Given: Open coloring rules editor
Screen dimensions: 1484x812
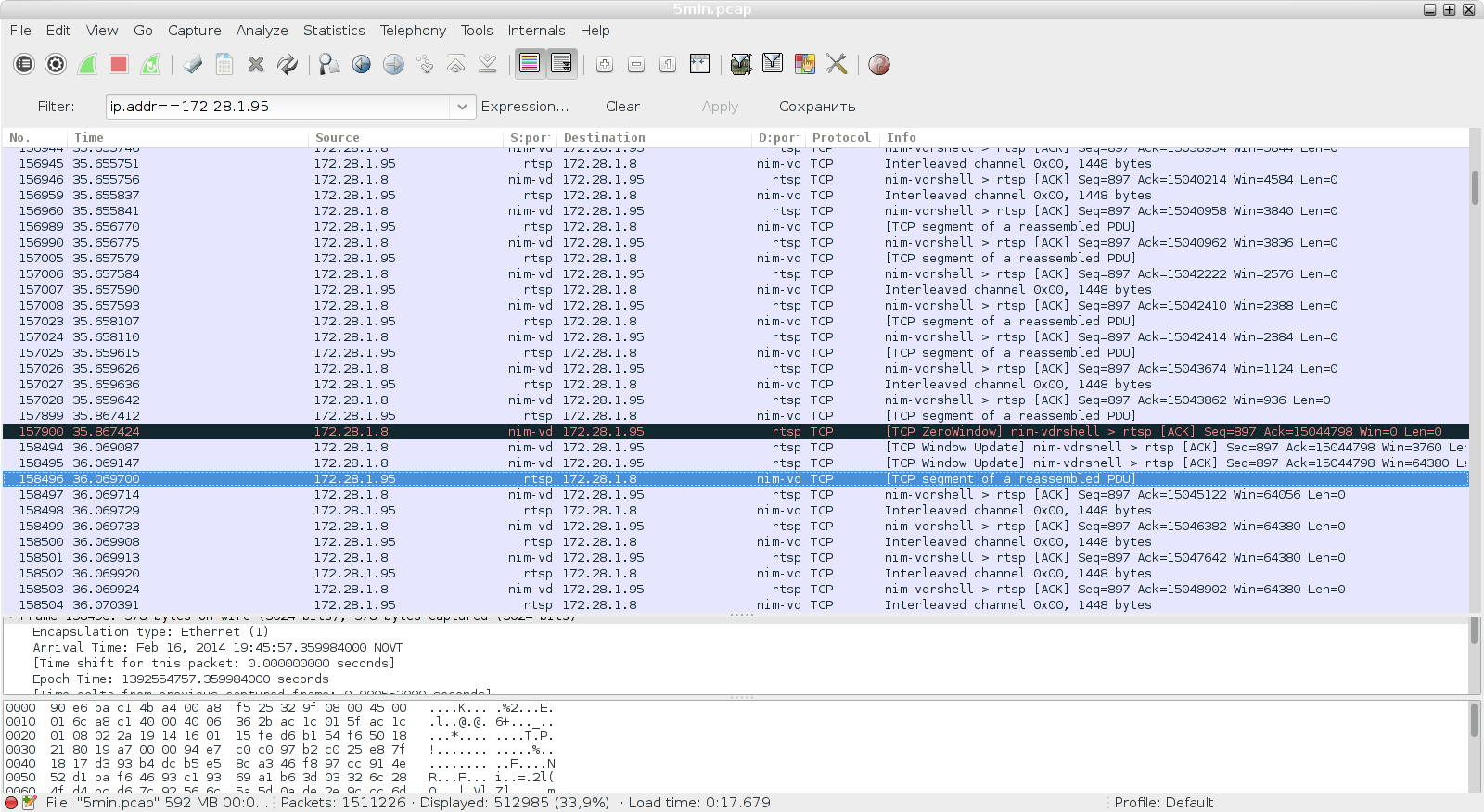Looking at the screenshot, I should click(805, 64).
